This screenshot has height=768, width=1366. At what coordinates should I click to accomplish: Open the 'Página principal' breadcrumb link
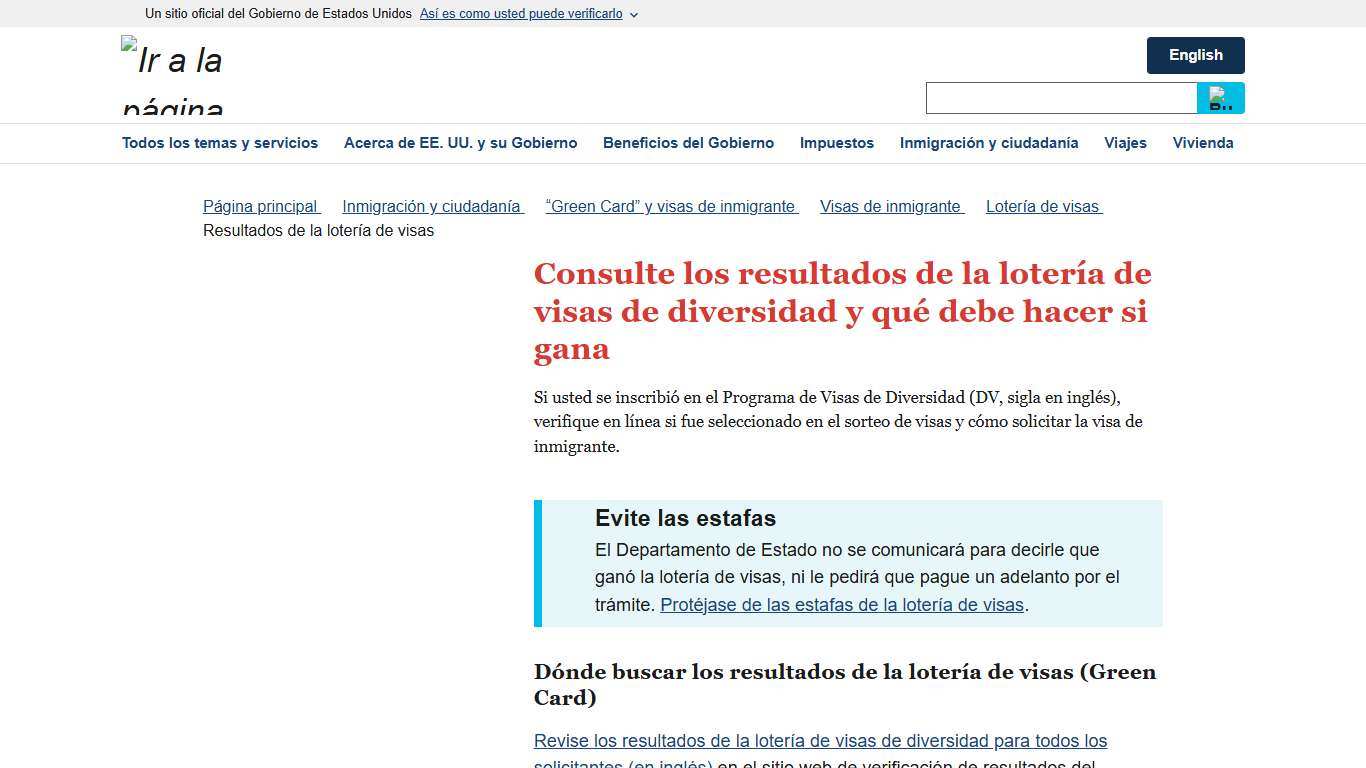click(260, 206)
